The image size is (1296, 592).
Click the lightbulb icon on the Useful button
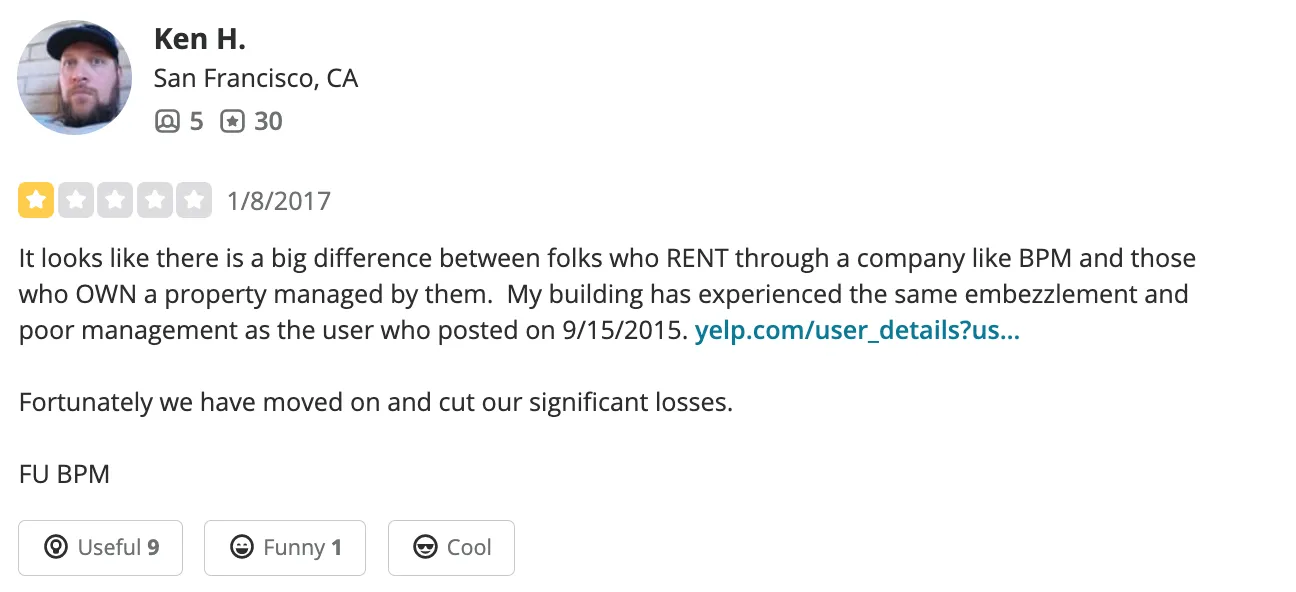[57, 547]
